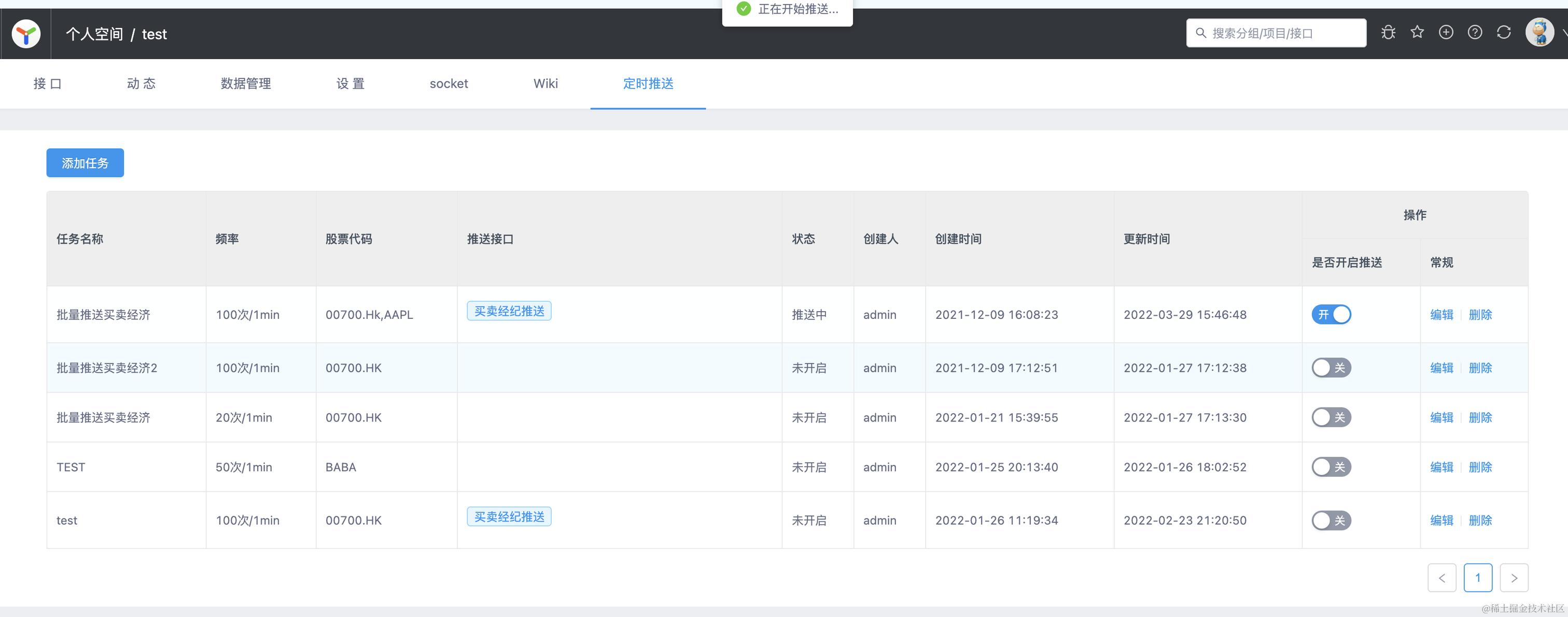Screen dimensions: 1568x617
Task: Go to next page arrow in pagination
Action: pyautogui.click(x=1514, y=578)
